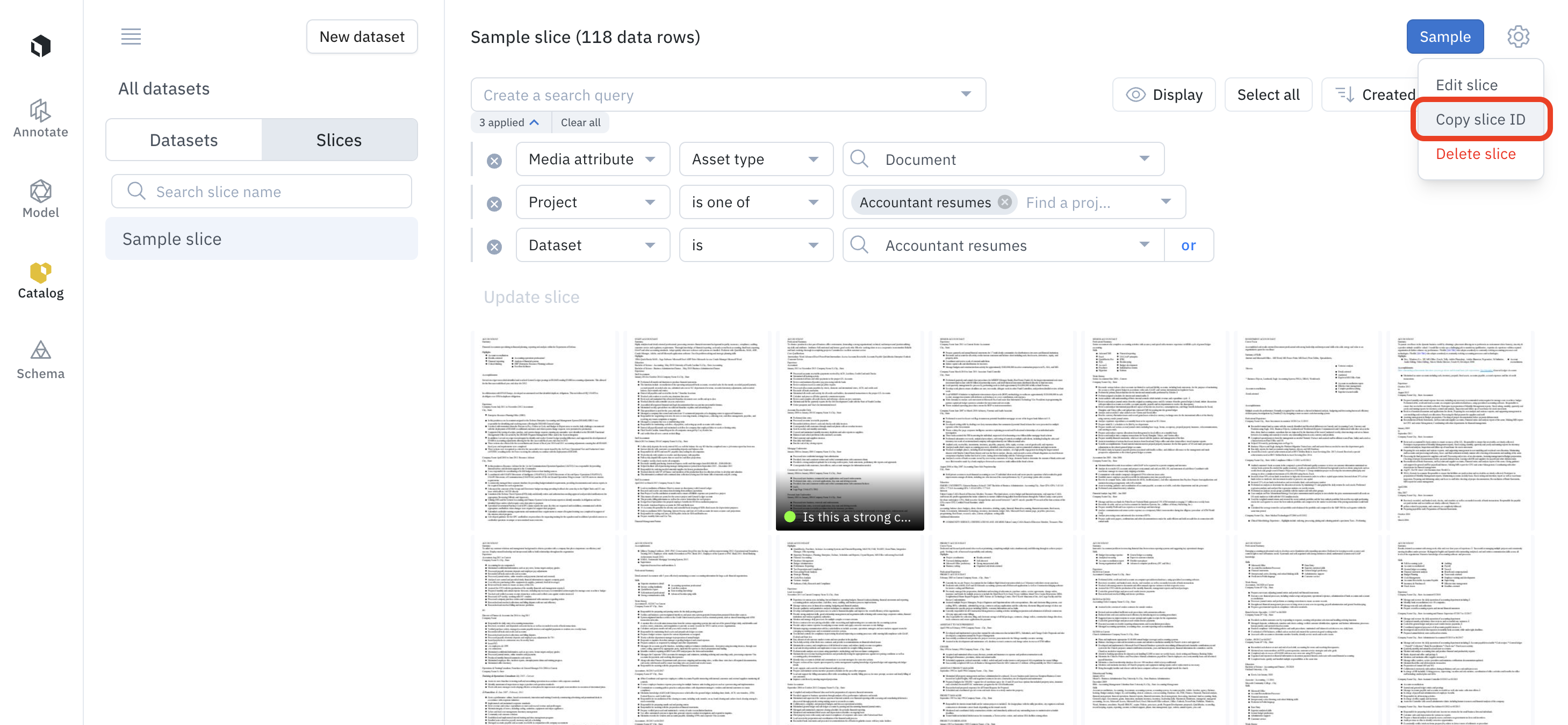This screenshot has height=725, width=1568.
Task: Collapse the 3 applied filters chevron
Action: coord(534,122)
